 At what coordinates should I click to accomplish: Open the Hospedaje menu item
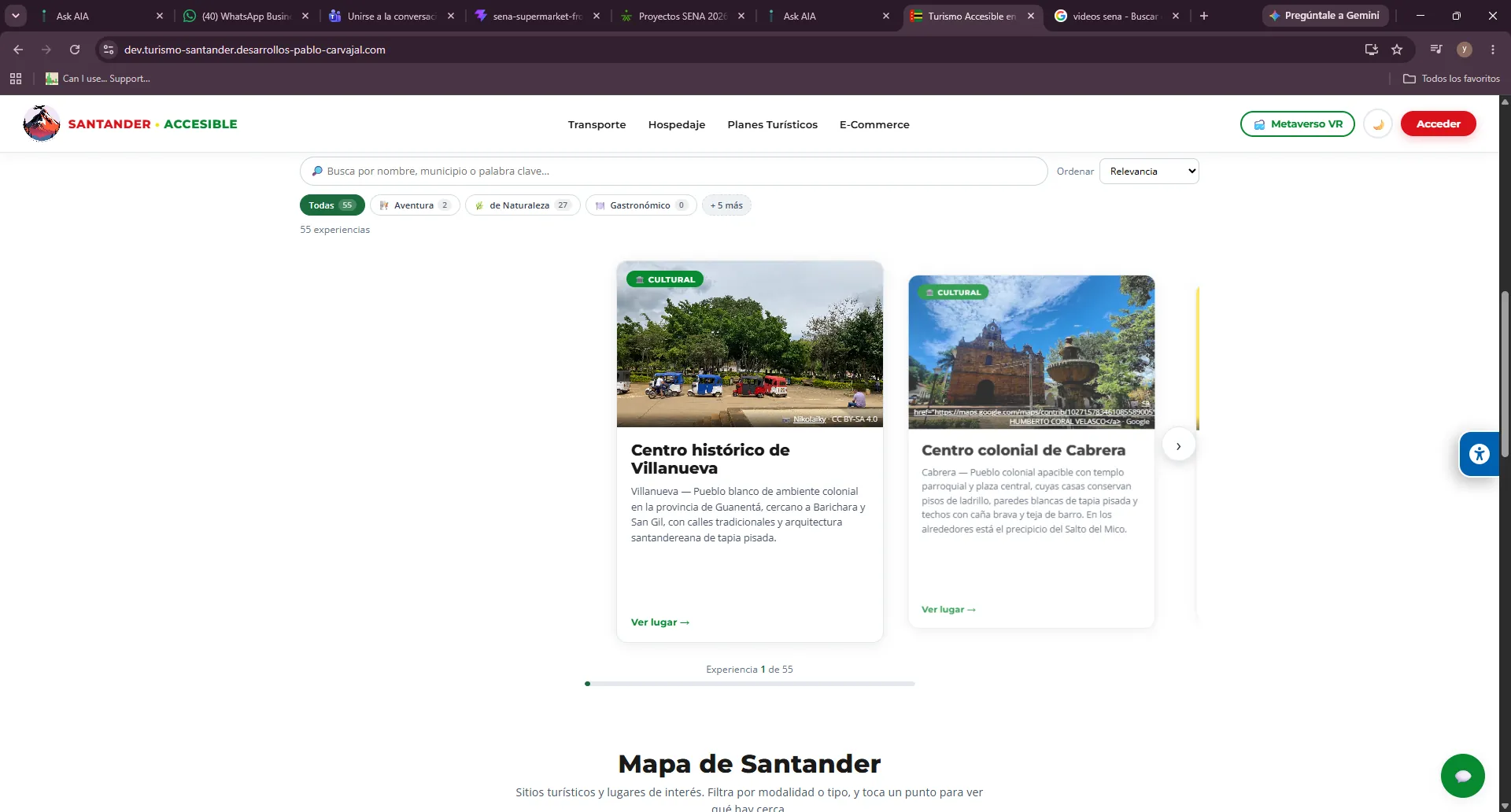click(677, 124)
